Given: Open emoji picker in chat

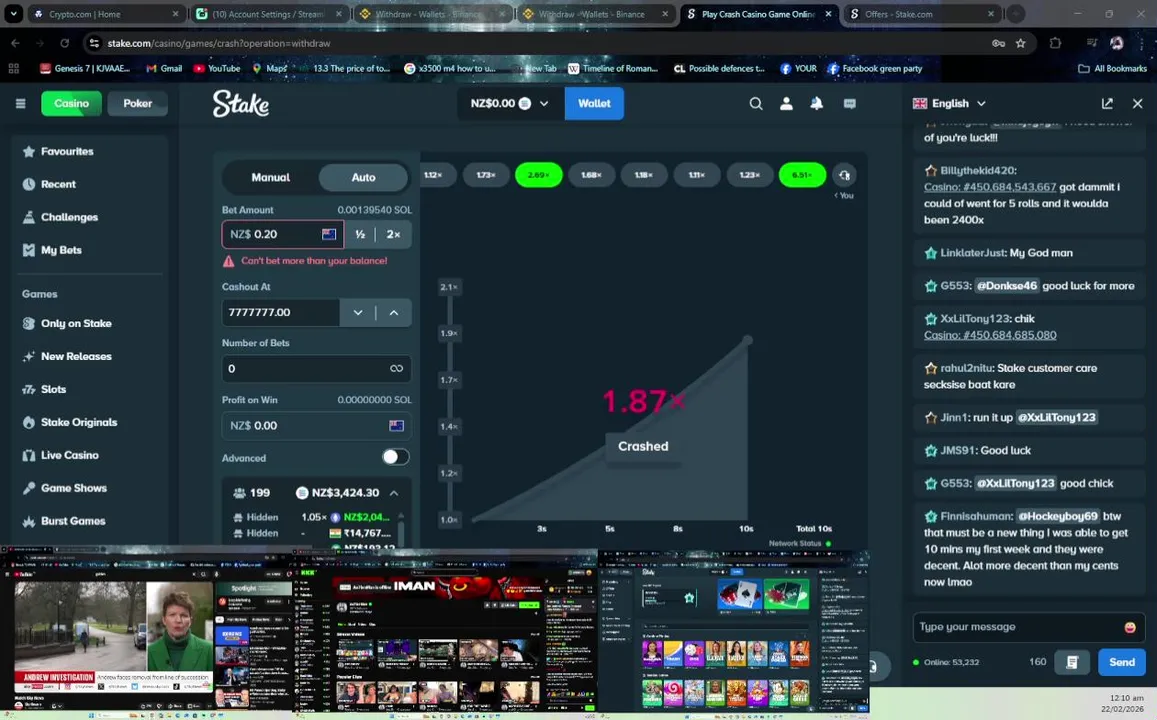Looking at the screenshot, I should tap(1130, 627).
